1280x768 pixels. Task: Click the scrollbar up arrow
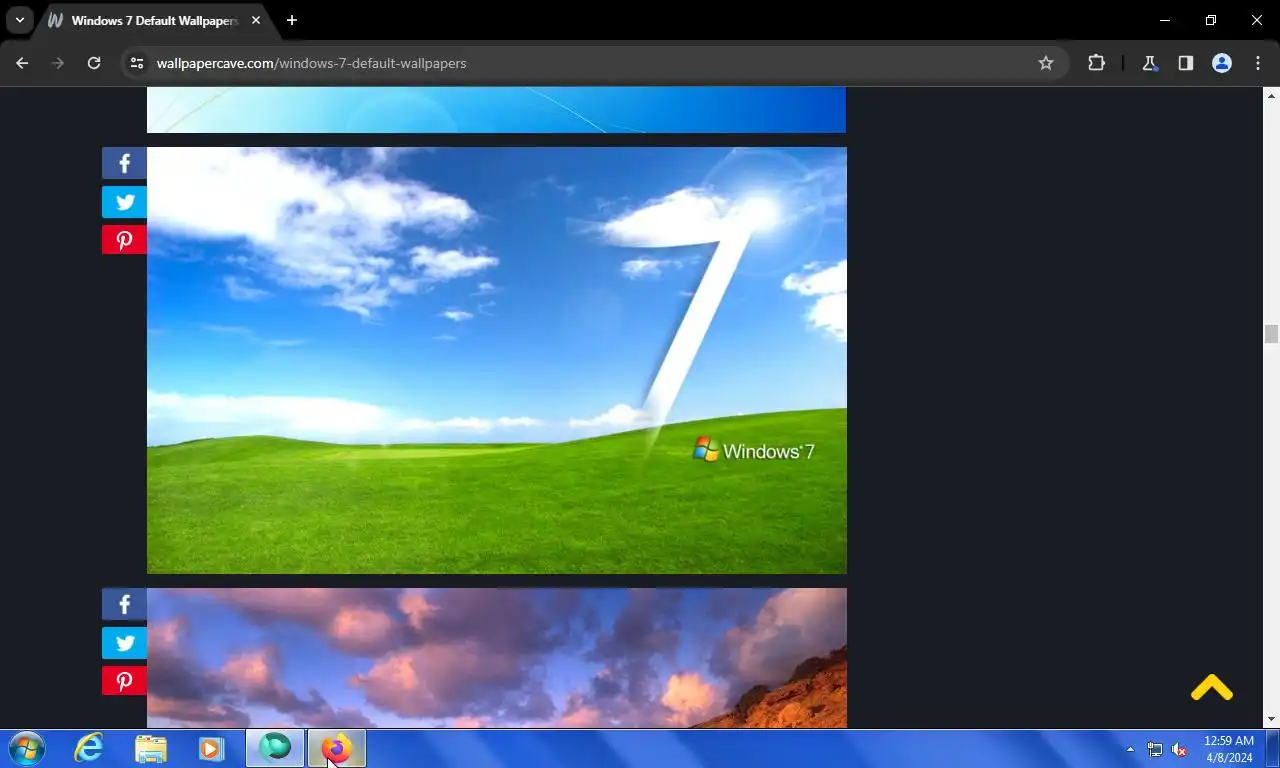click(x=1271, y=95)
